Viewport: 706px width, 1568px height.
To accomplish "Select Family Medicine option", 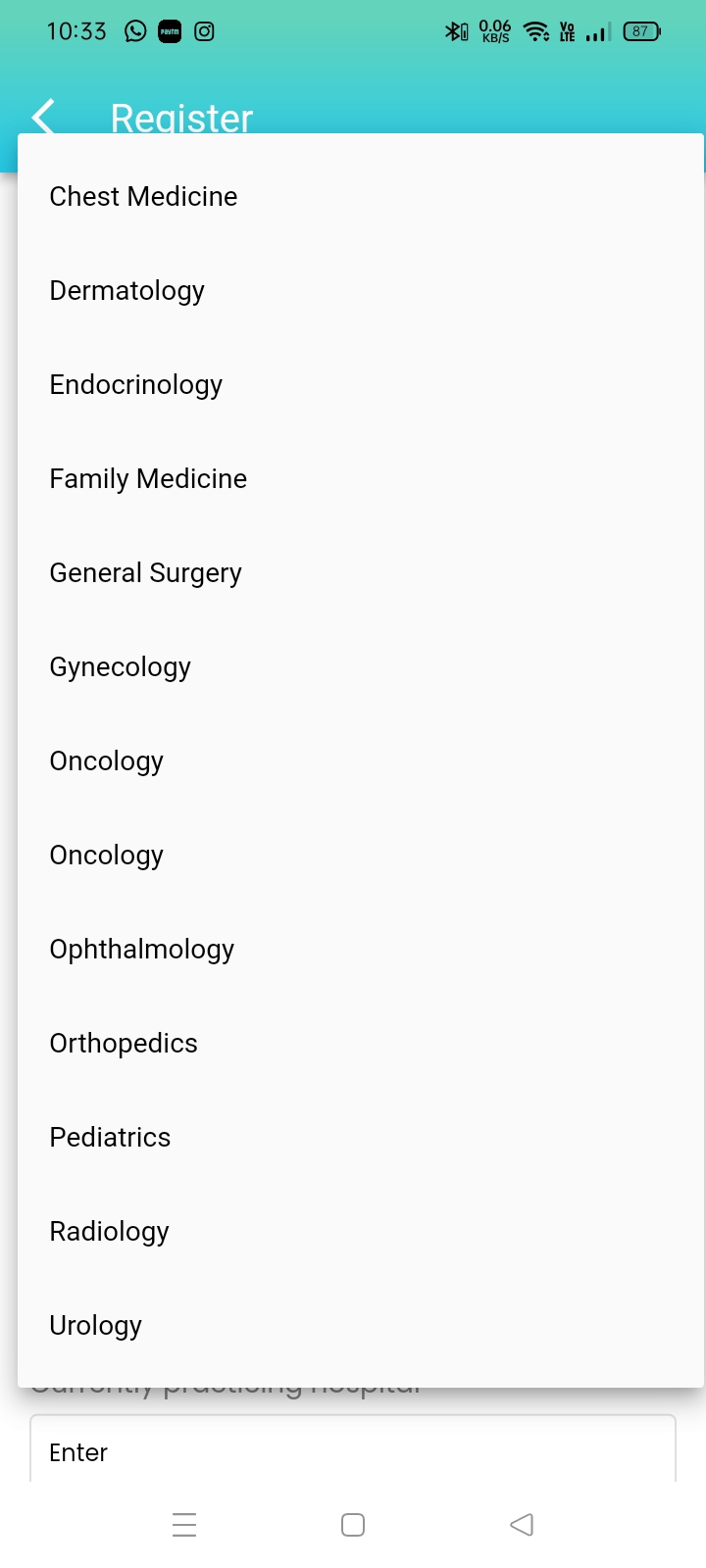I will click(x=148, y=478).
